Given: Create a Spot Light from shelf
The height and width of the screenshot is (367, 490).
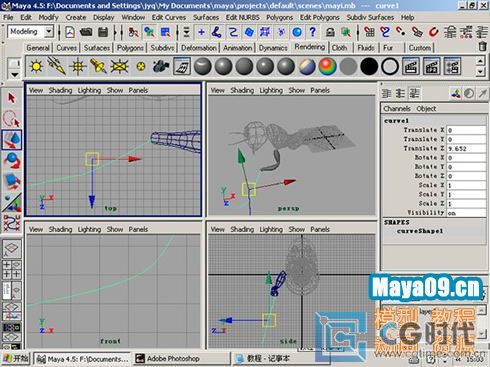Looking at the screenshot, I should [x=98, y=66].
